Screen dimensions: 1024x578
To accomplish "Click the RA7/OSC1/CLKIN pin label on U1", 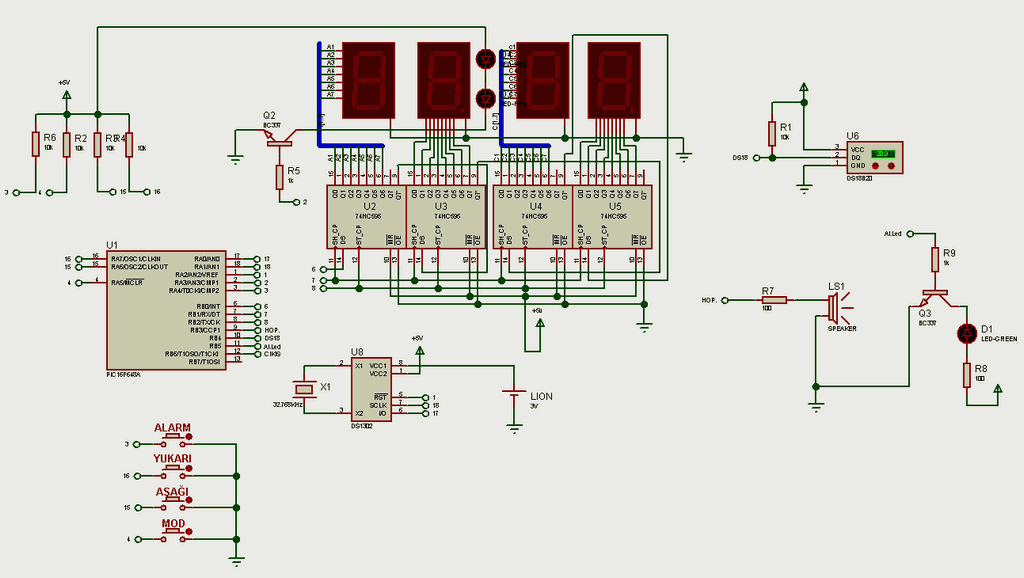I will coord(135,259).
